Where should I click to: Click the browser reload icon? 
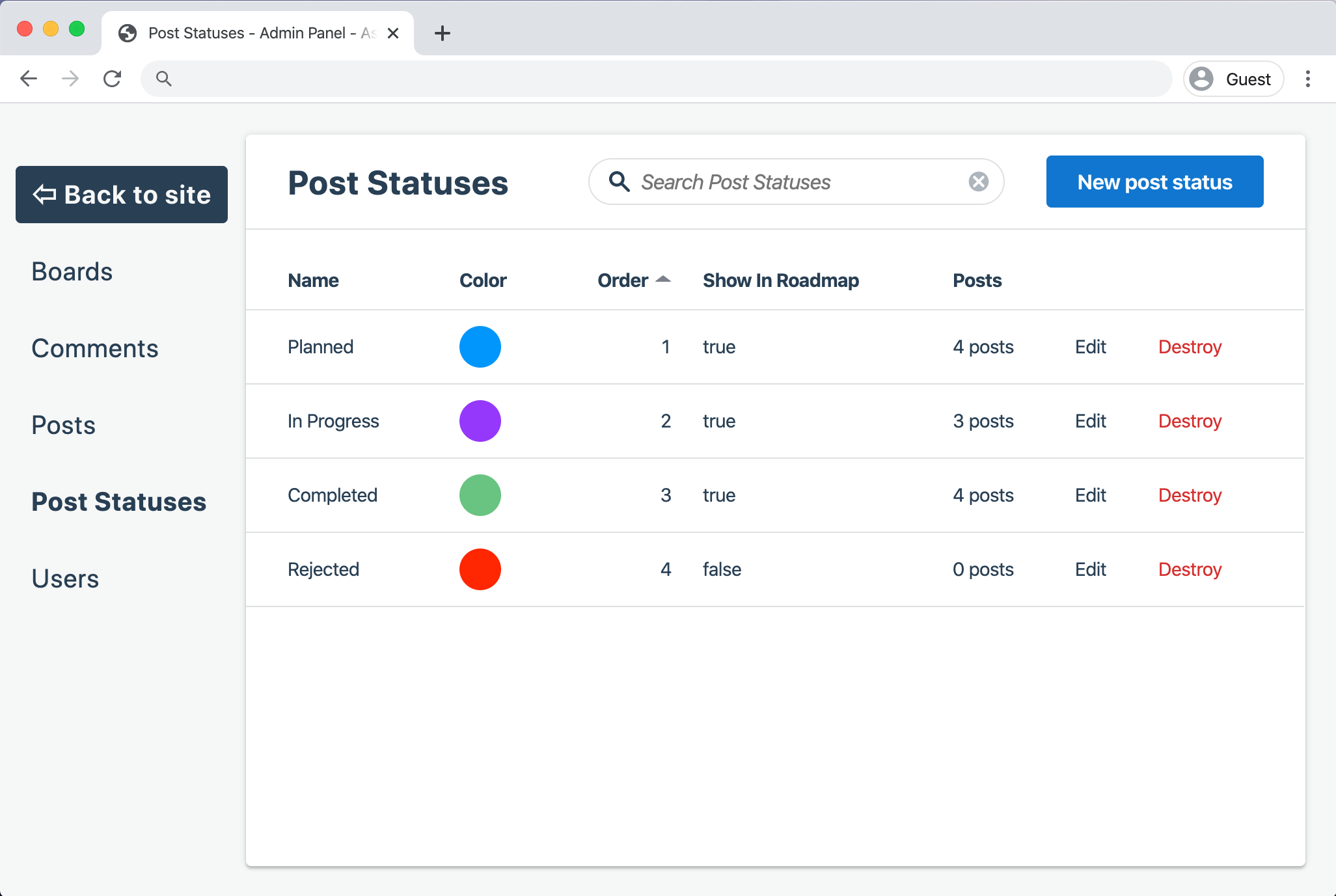(113, 79)
